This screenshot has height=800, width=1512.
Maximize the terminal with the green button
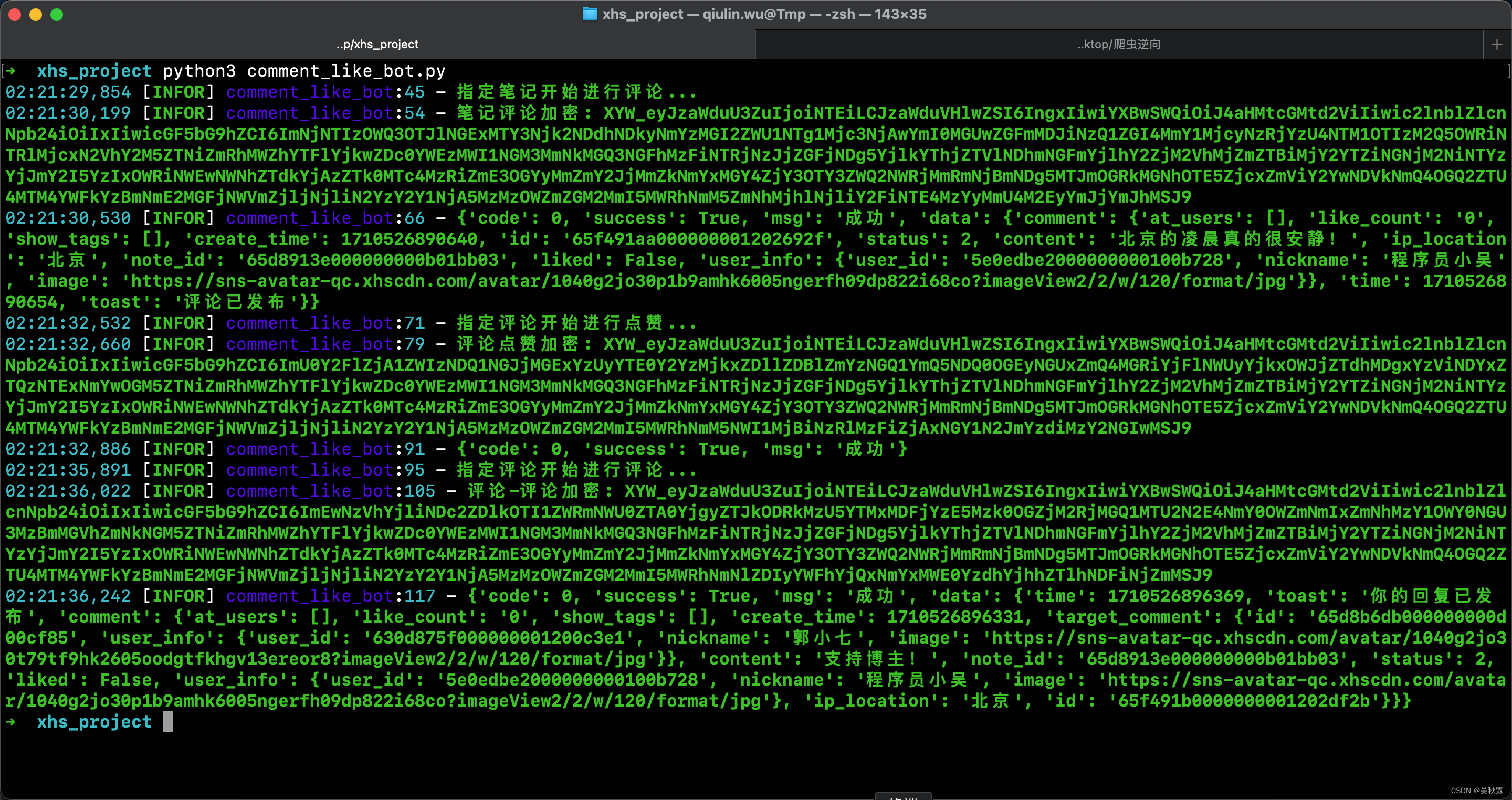(57, 14)
